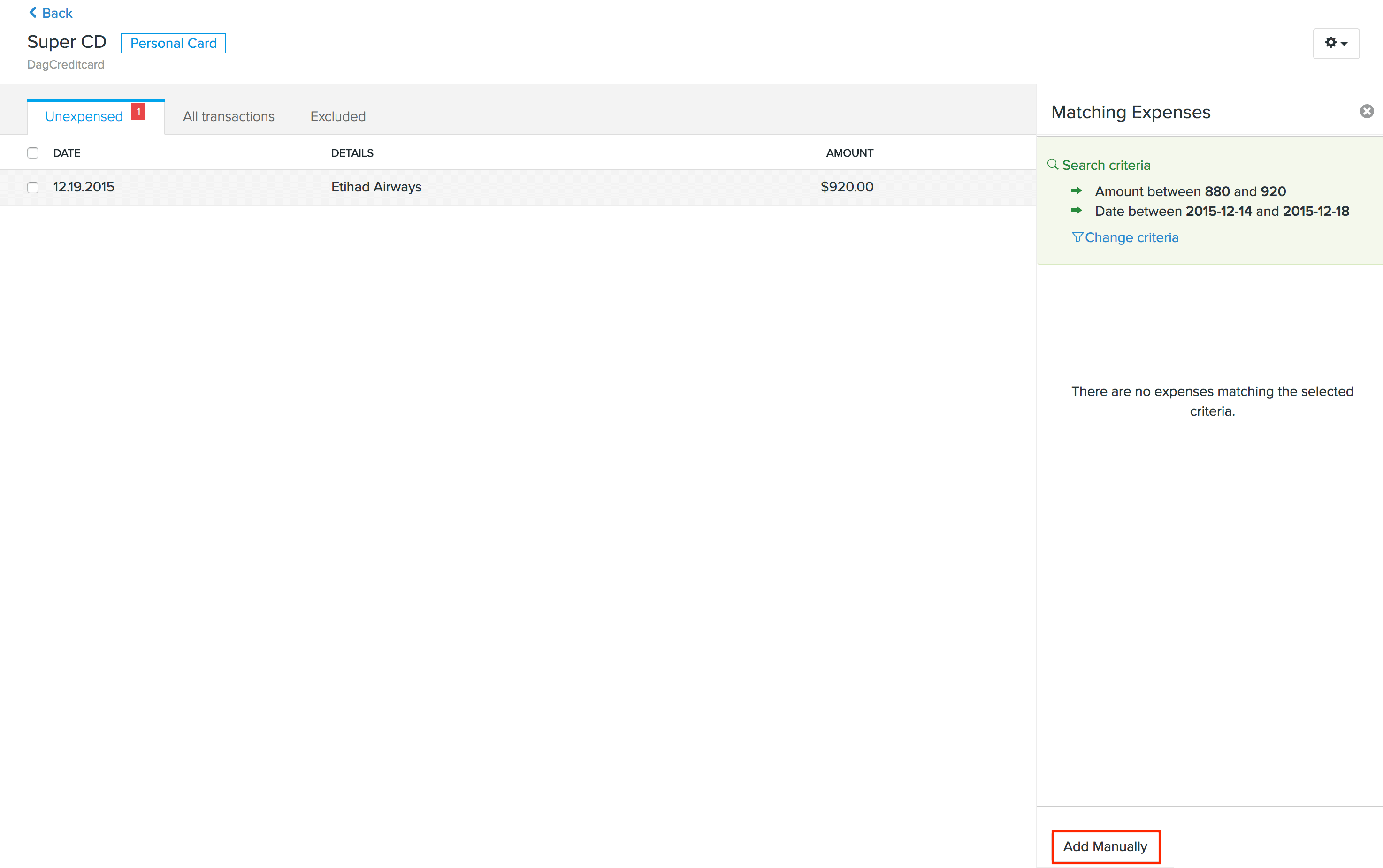Select the Unexpensed tab
The image size is (1383, 868).
84,116
